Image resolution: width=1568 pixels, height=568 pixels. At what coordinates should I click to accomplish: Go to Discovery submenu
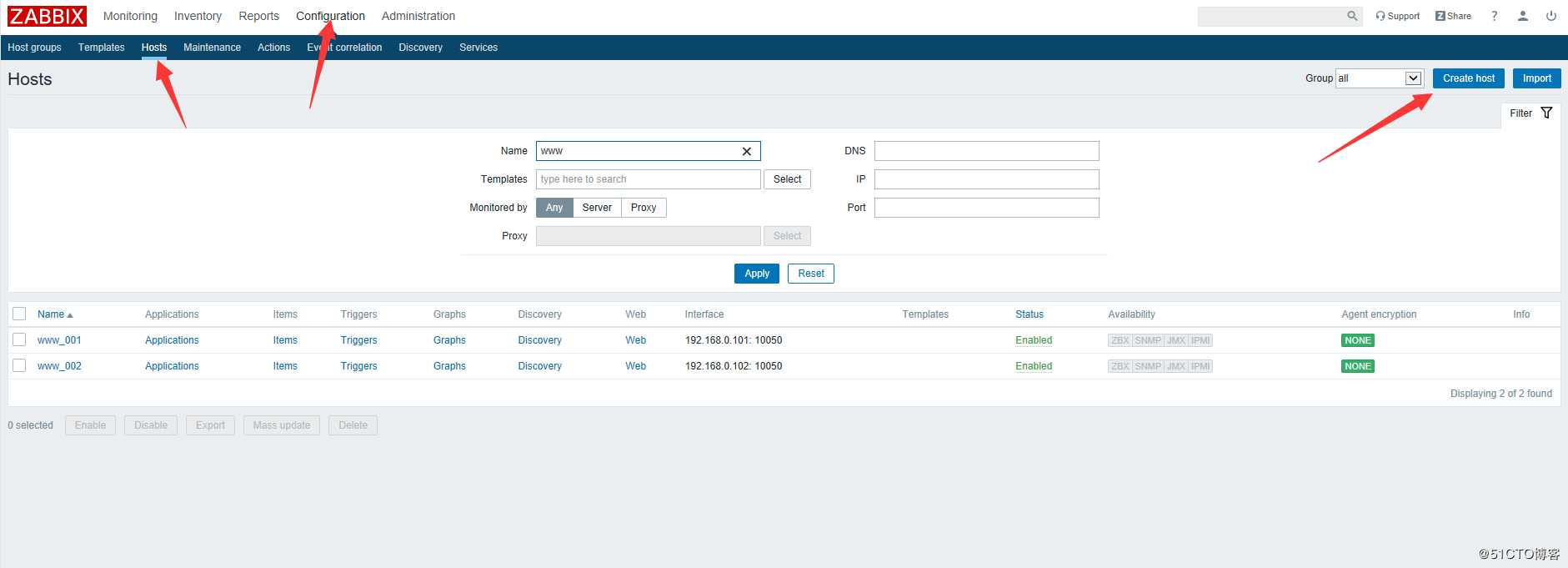pos(420,48)
